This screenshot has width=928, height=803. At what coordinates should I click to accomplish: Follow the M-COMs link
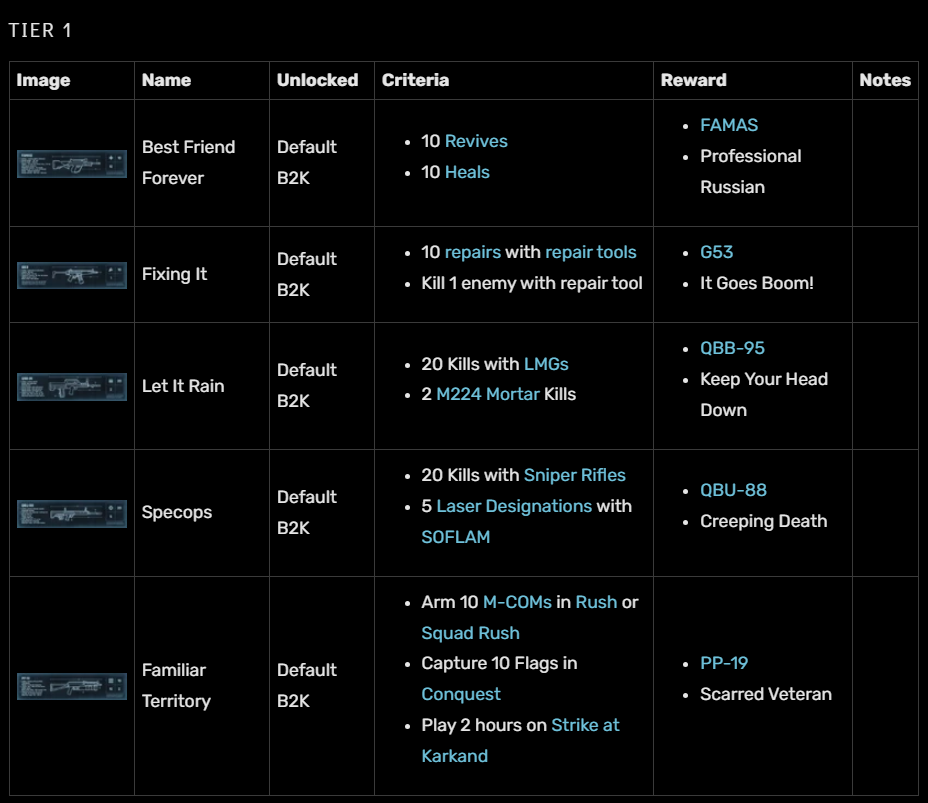click(517, 602)
